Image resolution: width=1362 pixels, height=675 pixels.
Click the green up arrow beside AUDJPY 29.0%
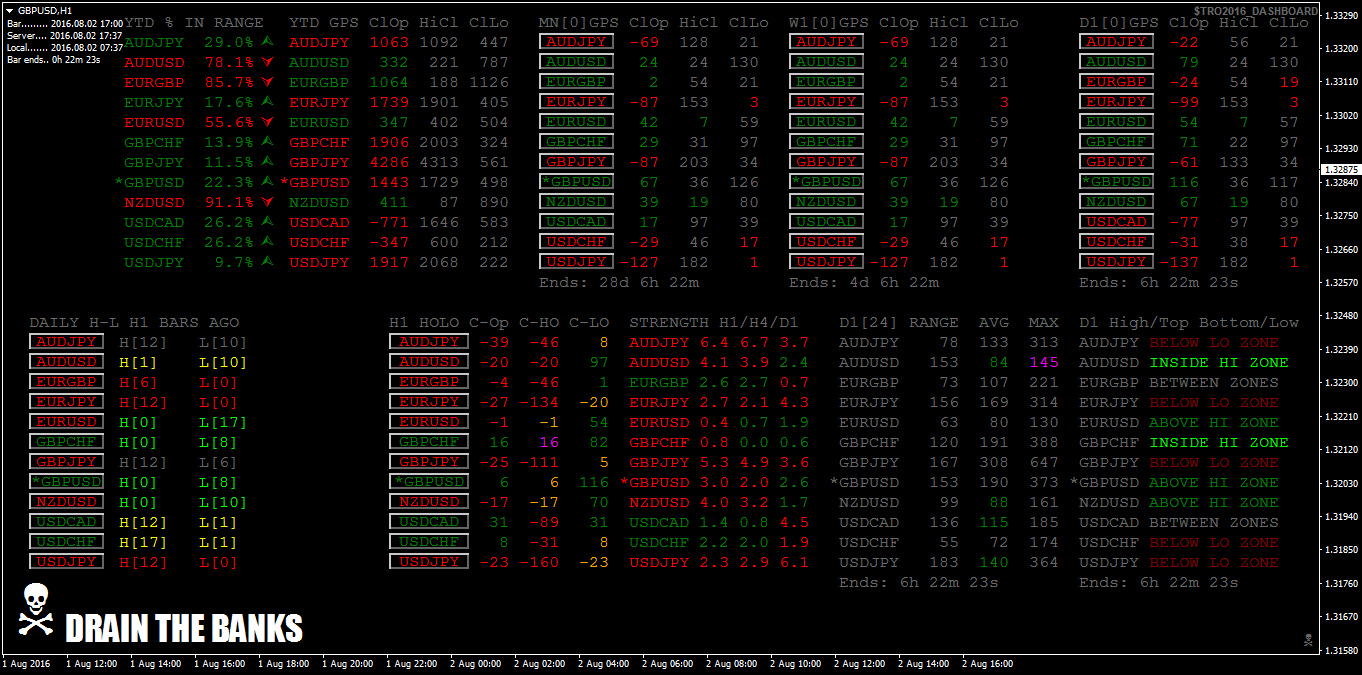(x=267, y=42)
